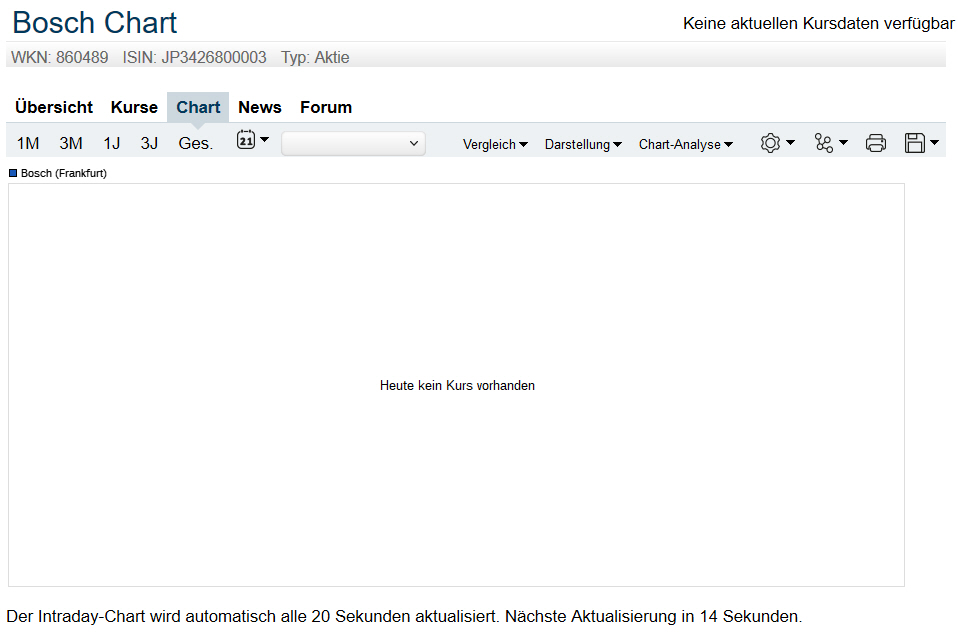The image size is (958, 632).
Task: Switch to the News tab
Action: [x=260, y=107]
